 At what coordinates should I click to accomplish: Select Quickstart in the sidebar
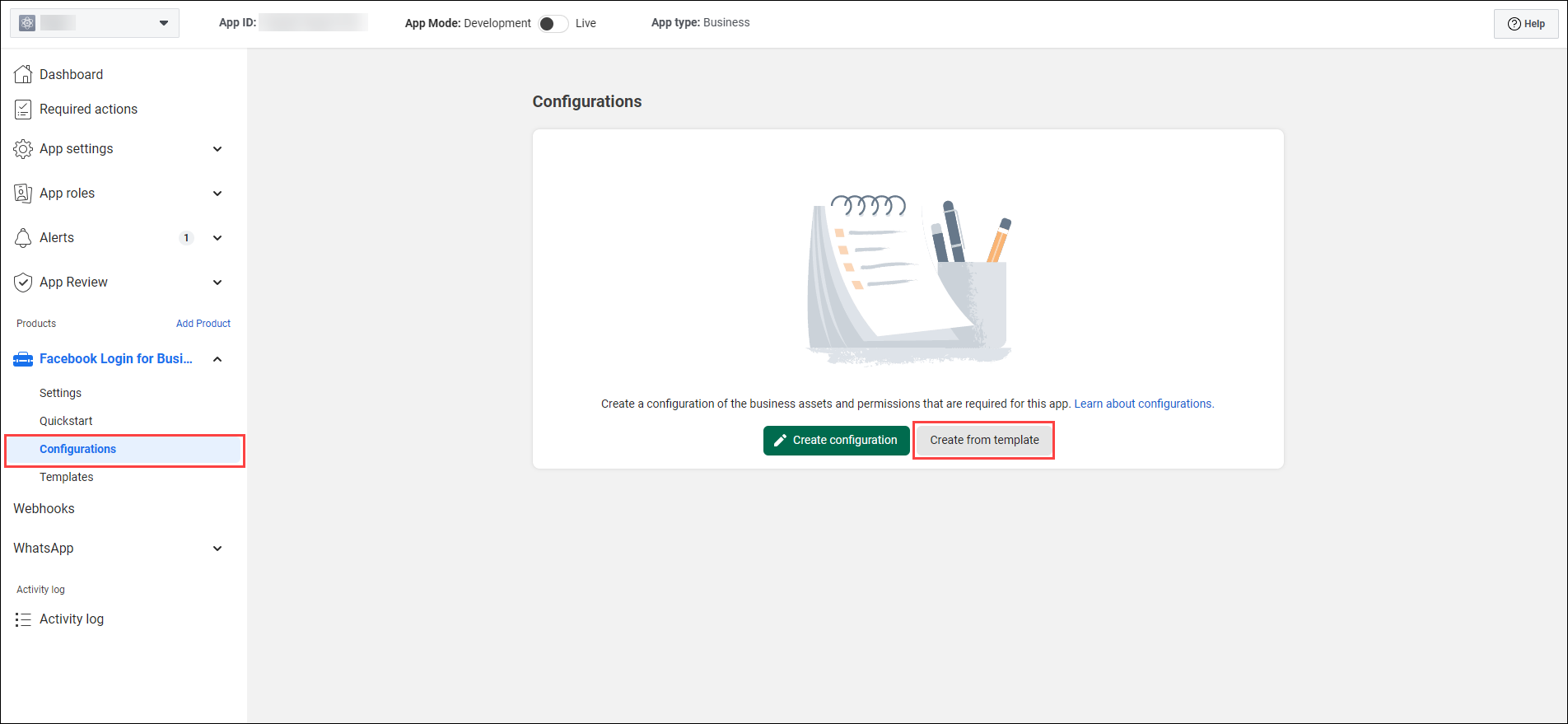[66, 421]
